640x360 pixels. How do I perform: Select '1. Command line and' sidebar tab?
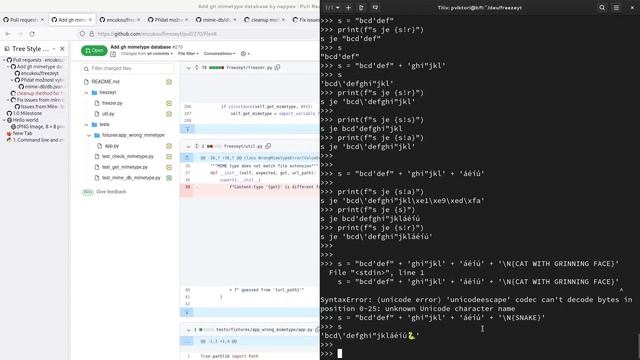35,140
